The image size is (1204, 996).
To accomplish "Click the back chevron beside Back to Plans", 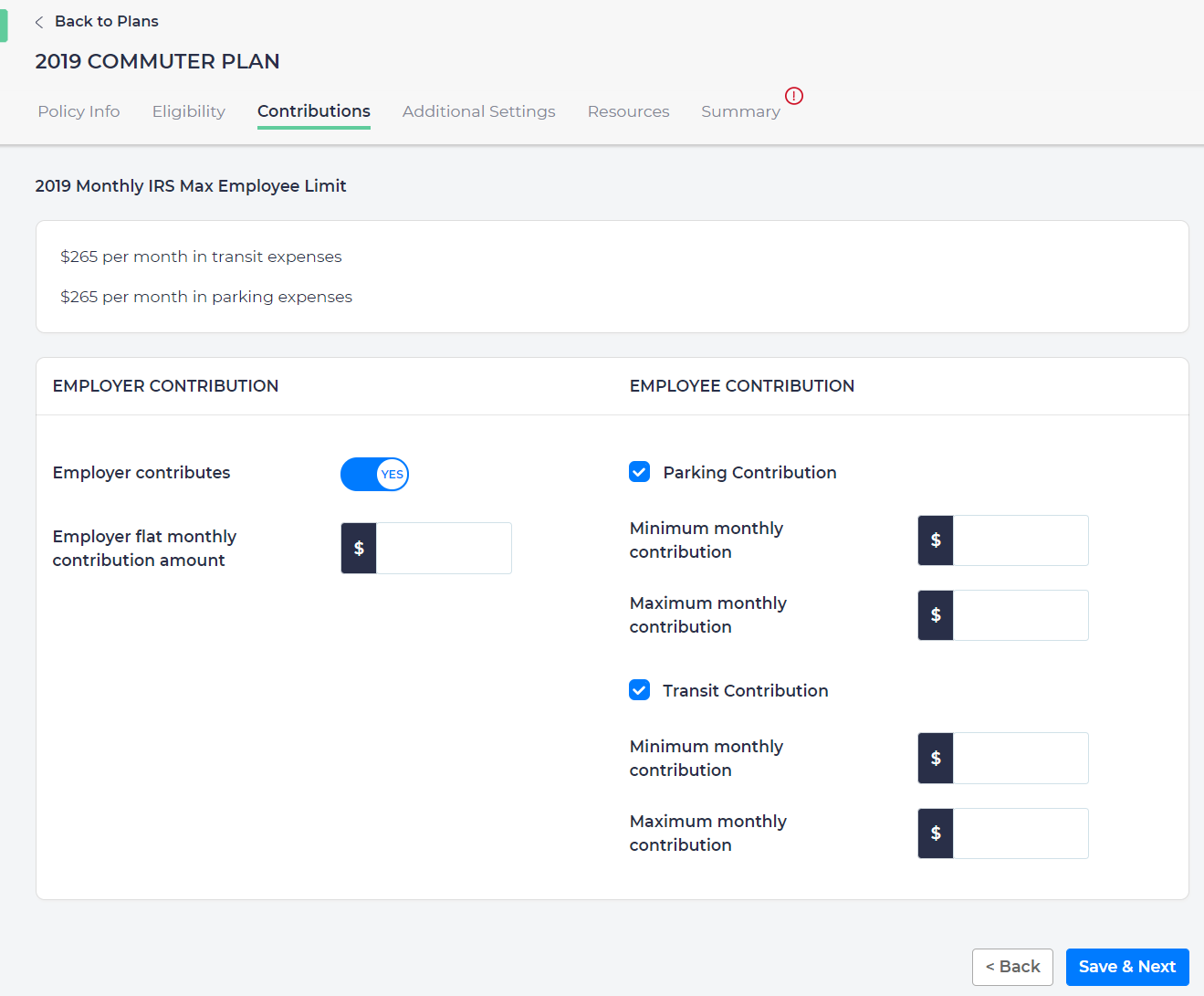I will (x=38, y=21).
